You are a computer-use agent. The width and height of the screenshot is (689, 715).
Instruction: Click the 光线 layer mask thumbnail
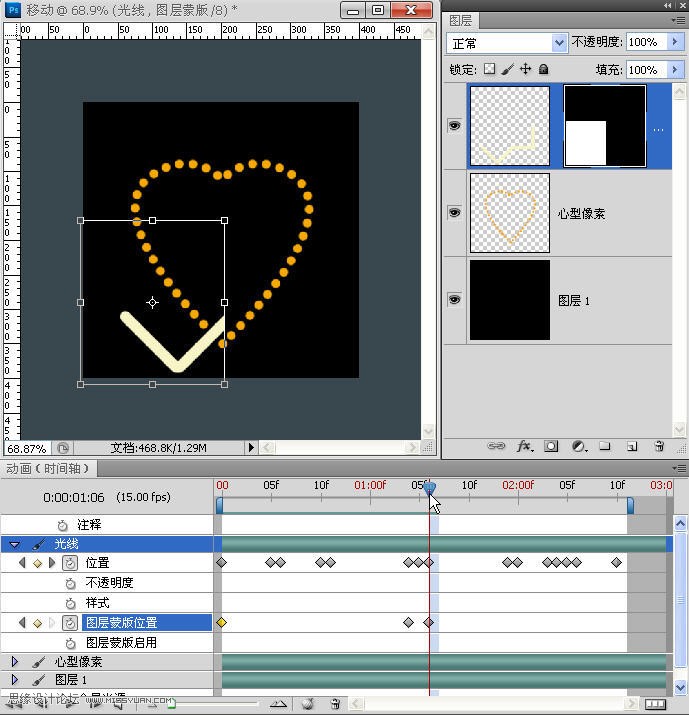tap(605, 125)
